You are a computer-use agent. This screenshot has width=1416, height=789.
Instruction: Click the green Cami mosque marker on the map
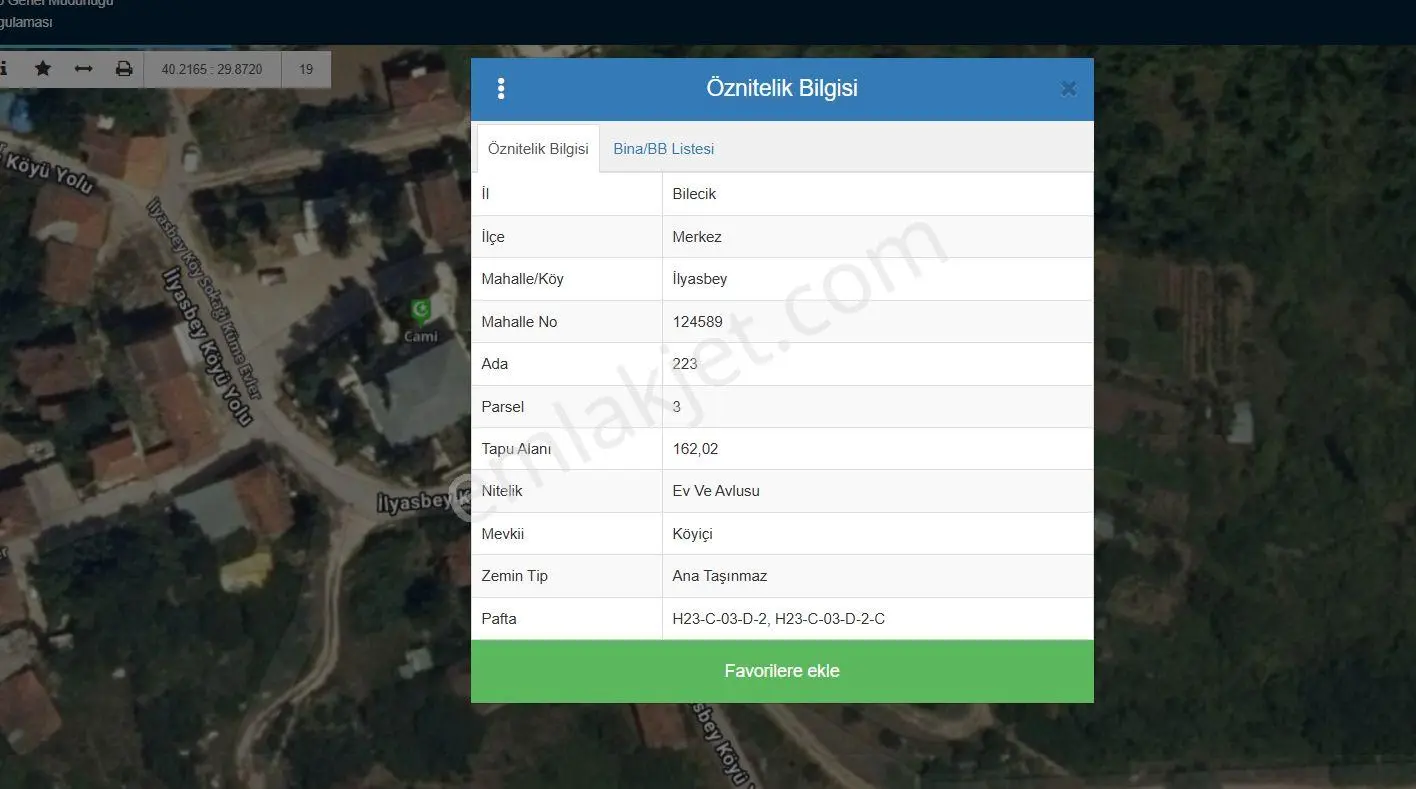point(421,310)
